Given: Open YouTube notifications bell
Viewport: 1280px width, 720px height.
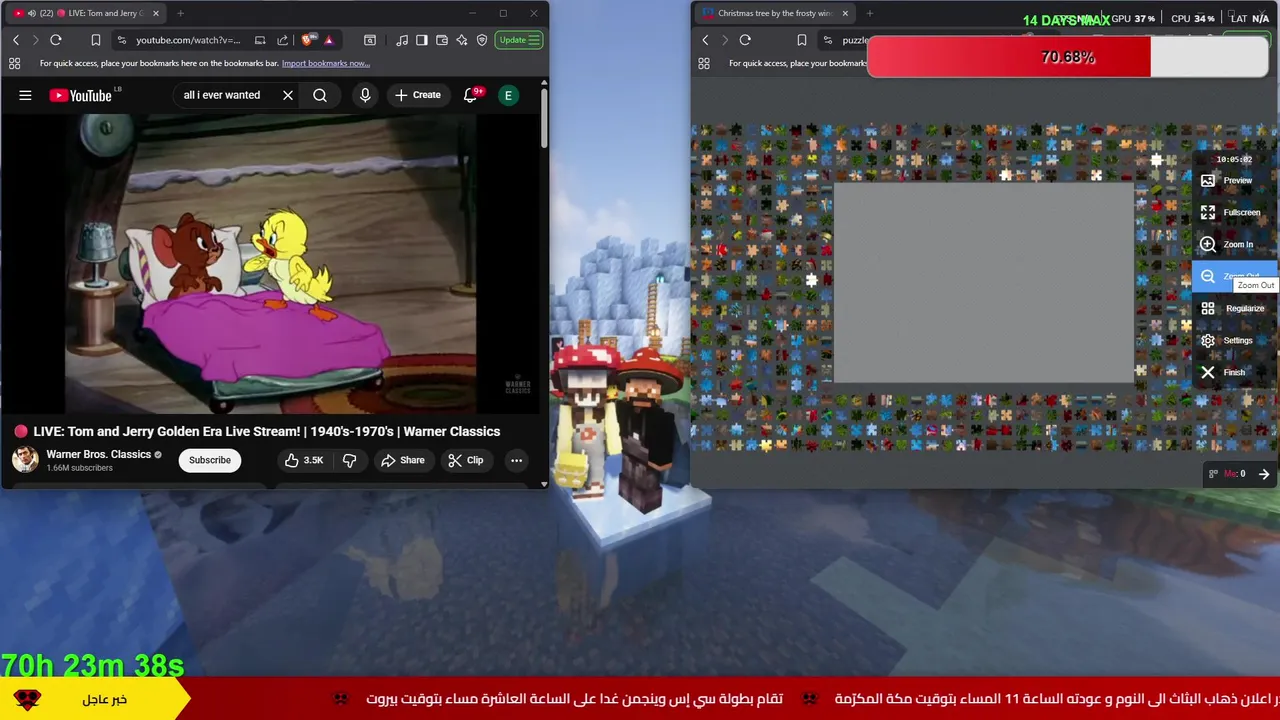Looking at the screenshot, I should (470, 95).
